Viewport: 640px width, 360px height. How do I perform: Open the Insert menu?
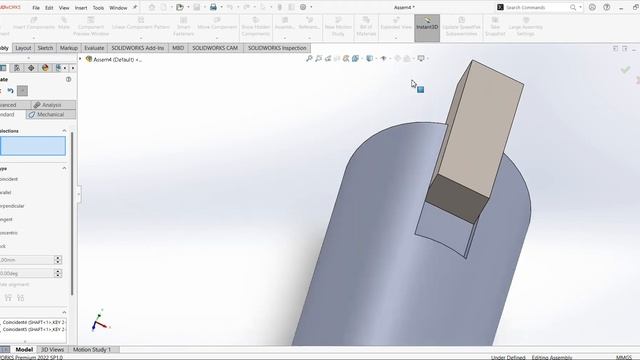coord(81,8)
